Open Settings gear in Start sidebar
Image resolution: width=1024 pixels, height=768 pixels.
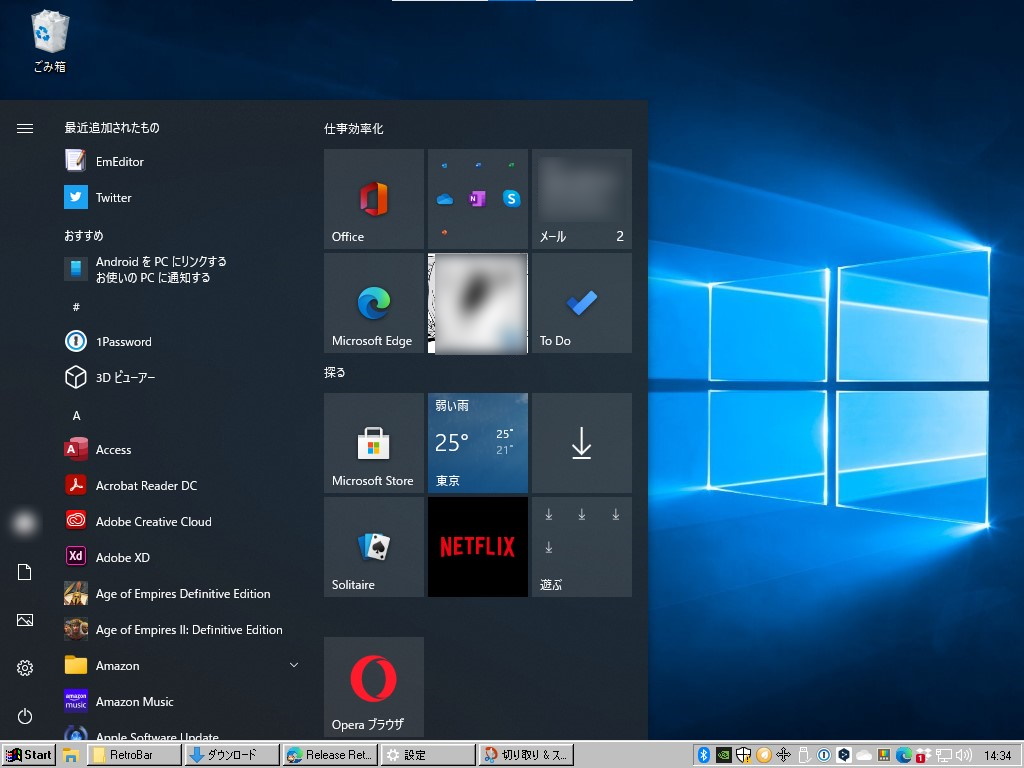(x=25, y=667)
